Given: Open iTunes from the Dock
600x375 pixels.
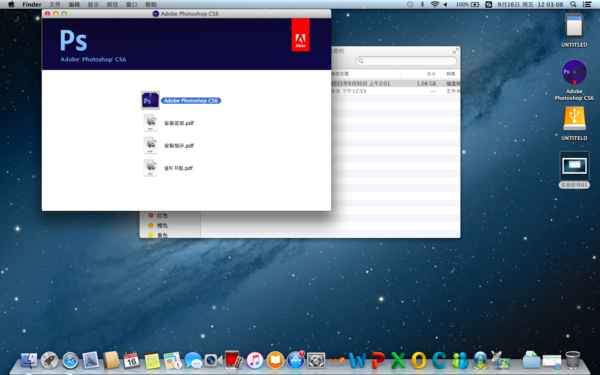Looking at the screenshot, I should tap(254, 360).
